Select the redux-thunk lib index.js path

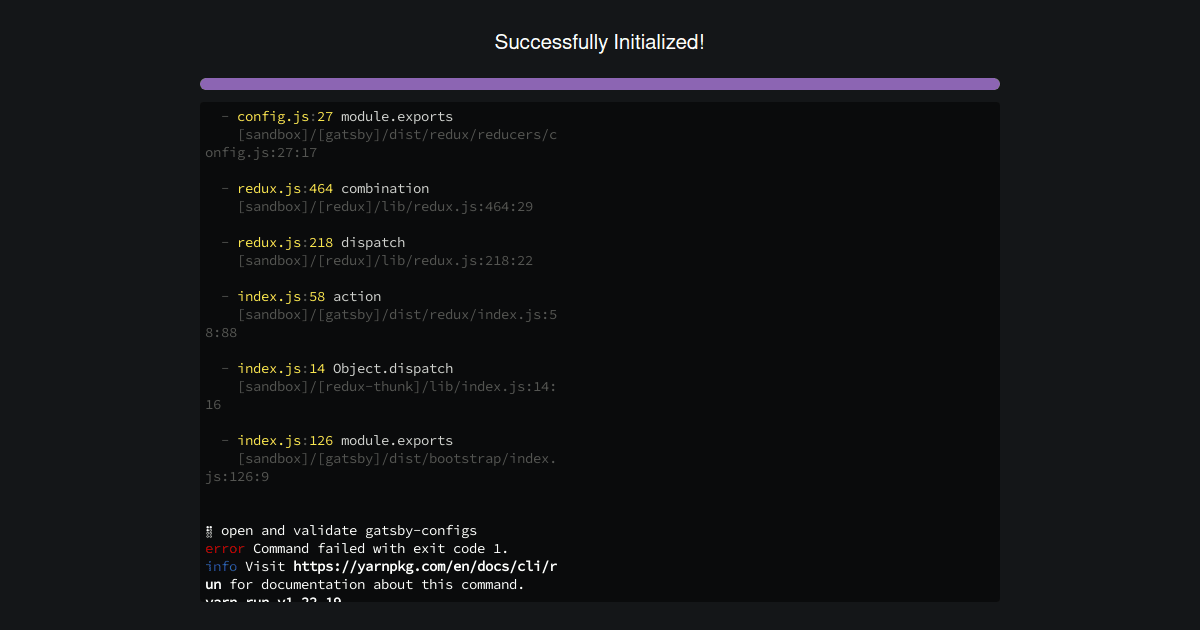point(397,386)
